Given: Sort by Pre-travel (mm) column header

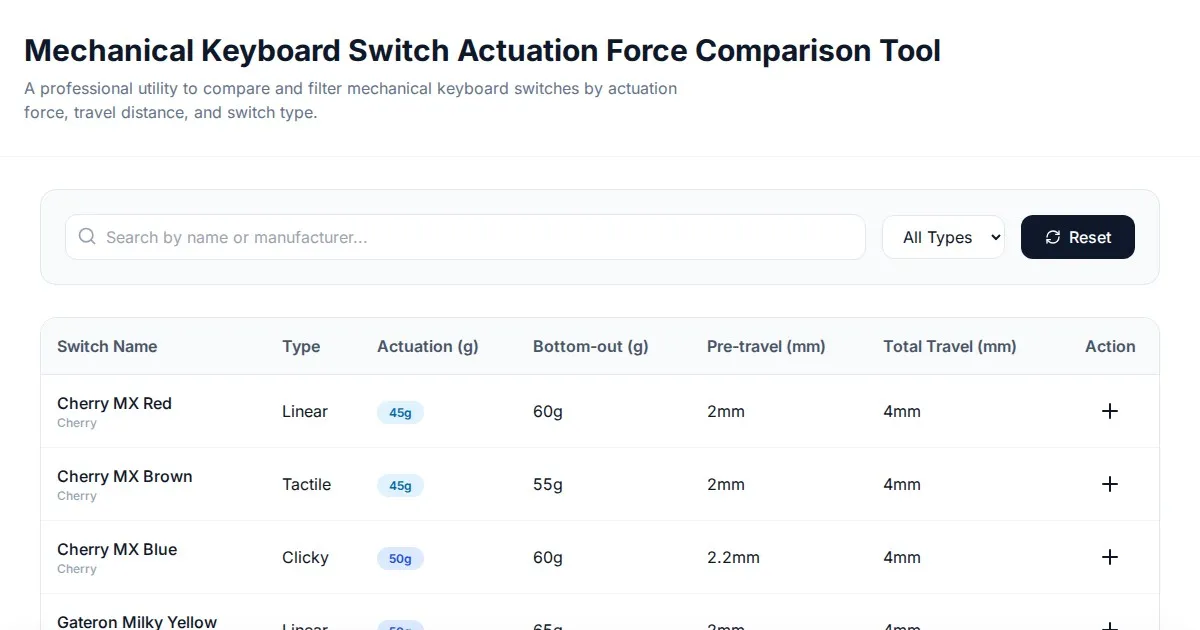Looking at the screenshot, I should pos(765,346).
